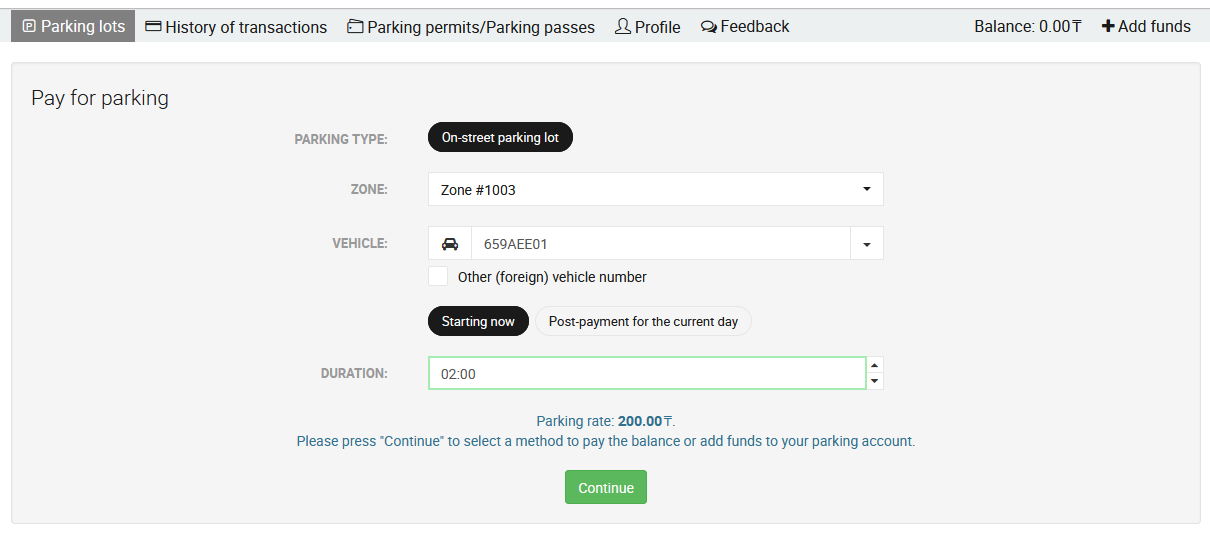Image resolution: width=1210 pixels, height=537 pixels.
Task: Expand the vehicle number dropdown arrow
Action: pyautogui.click(x=866, y=244)
